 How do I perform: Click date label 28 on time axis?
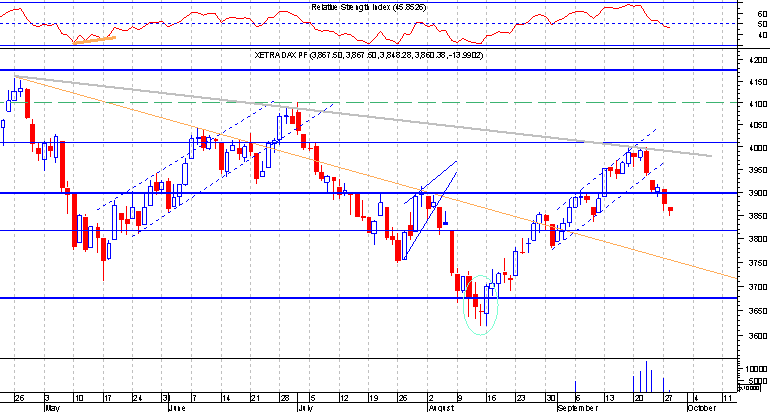[284, 398]
